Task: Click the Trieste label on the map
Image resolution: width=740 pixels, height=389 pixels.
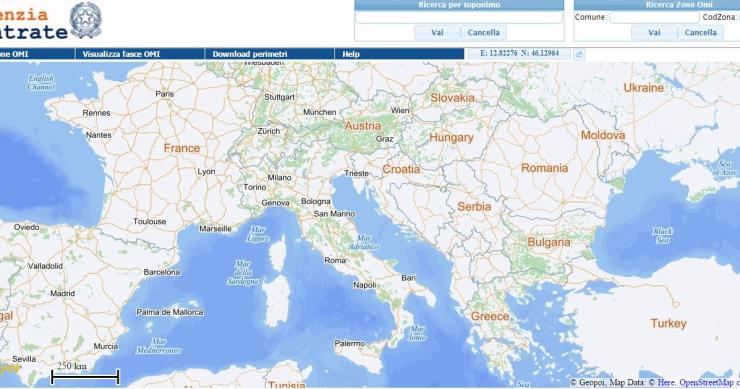Action: point(356,174)
